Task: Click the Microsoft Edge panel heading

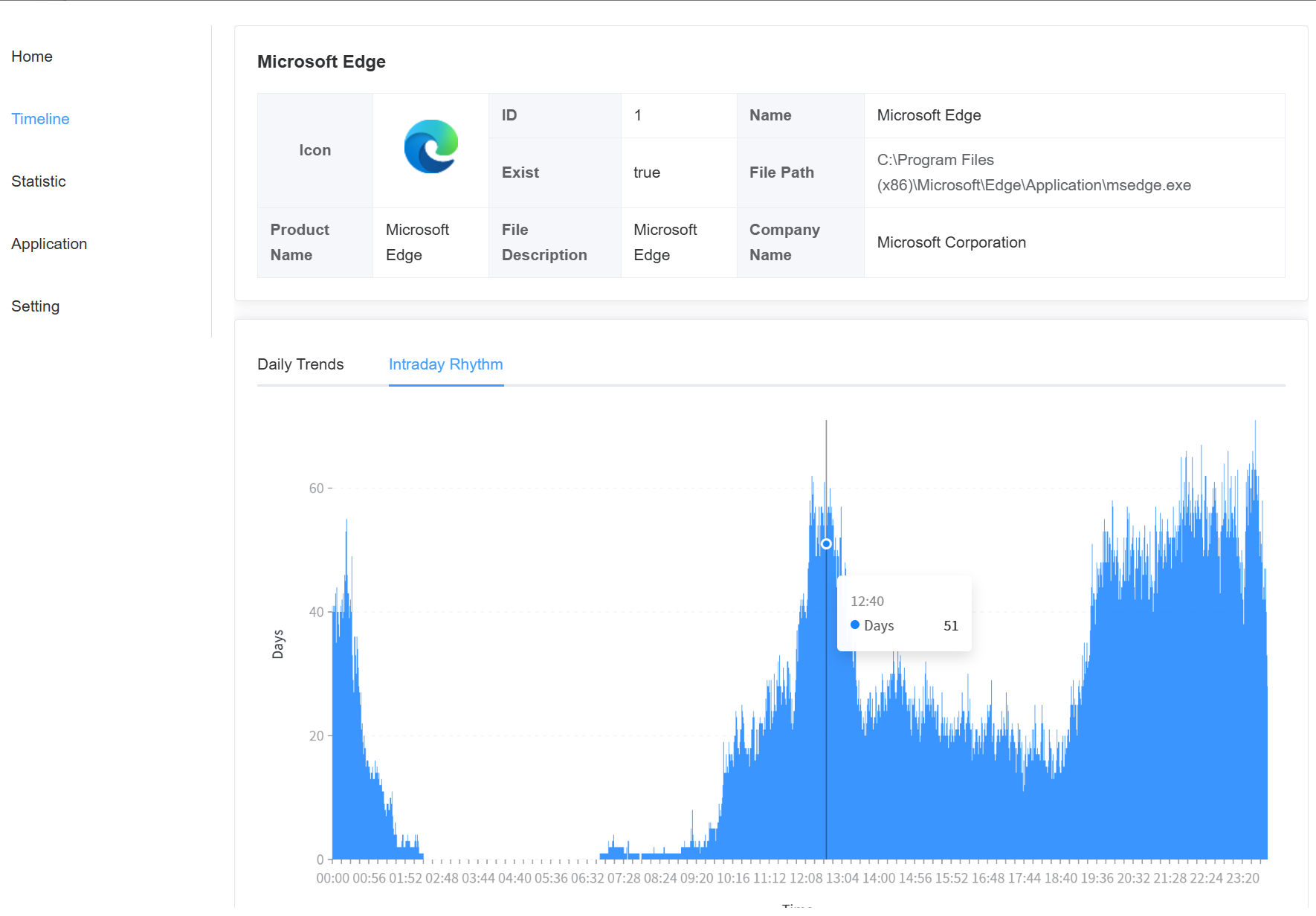Action: click(x=321, y=62)
